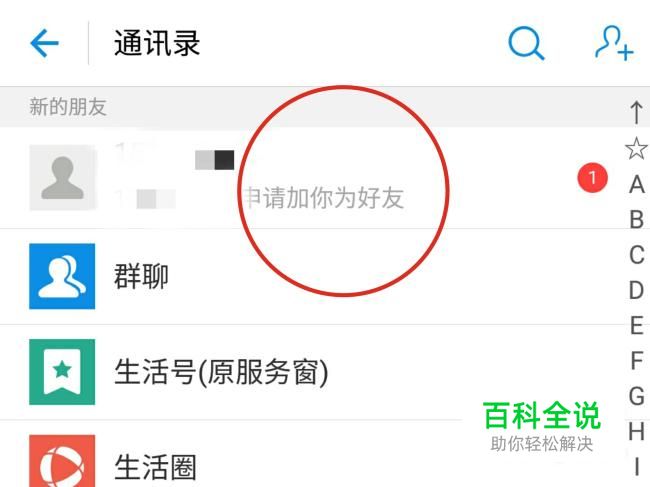This screenshot has height=487, width=650.
Task: Jump to letter H in index
Action: 637,431
